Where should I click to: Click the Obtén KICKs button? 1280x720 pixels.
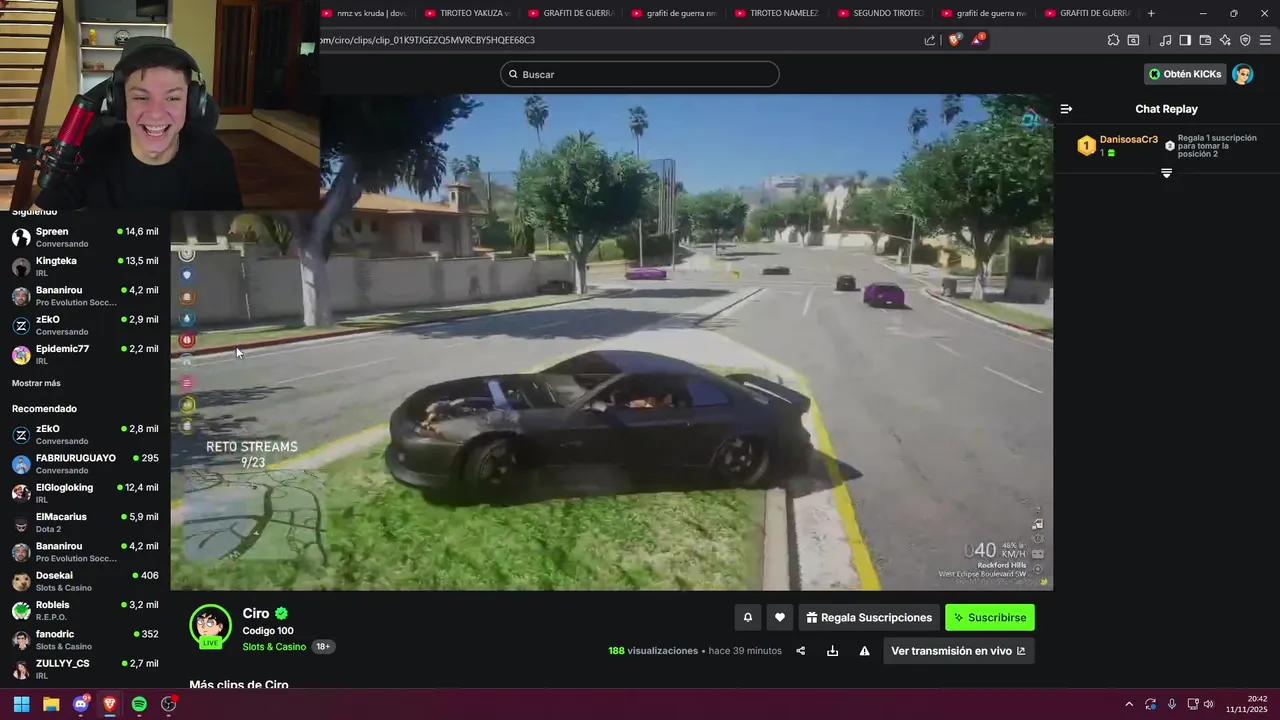pyautogui.click(x=1185, y=74)
